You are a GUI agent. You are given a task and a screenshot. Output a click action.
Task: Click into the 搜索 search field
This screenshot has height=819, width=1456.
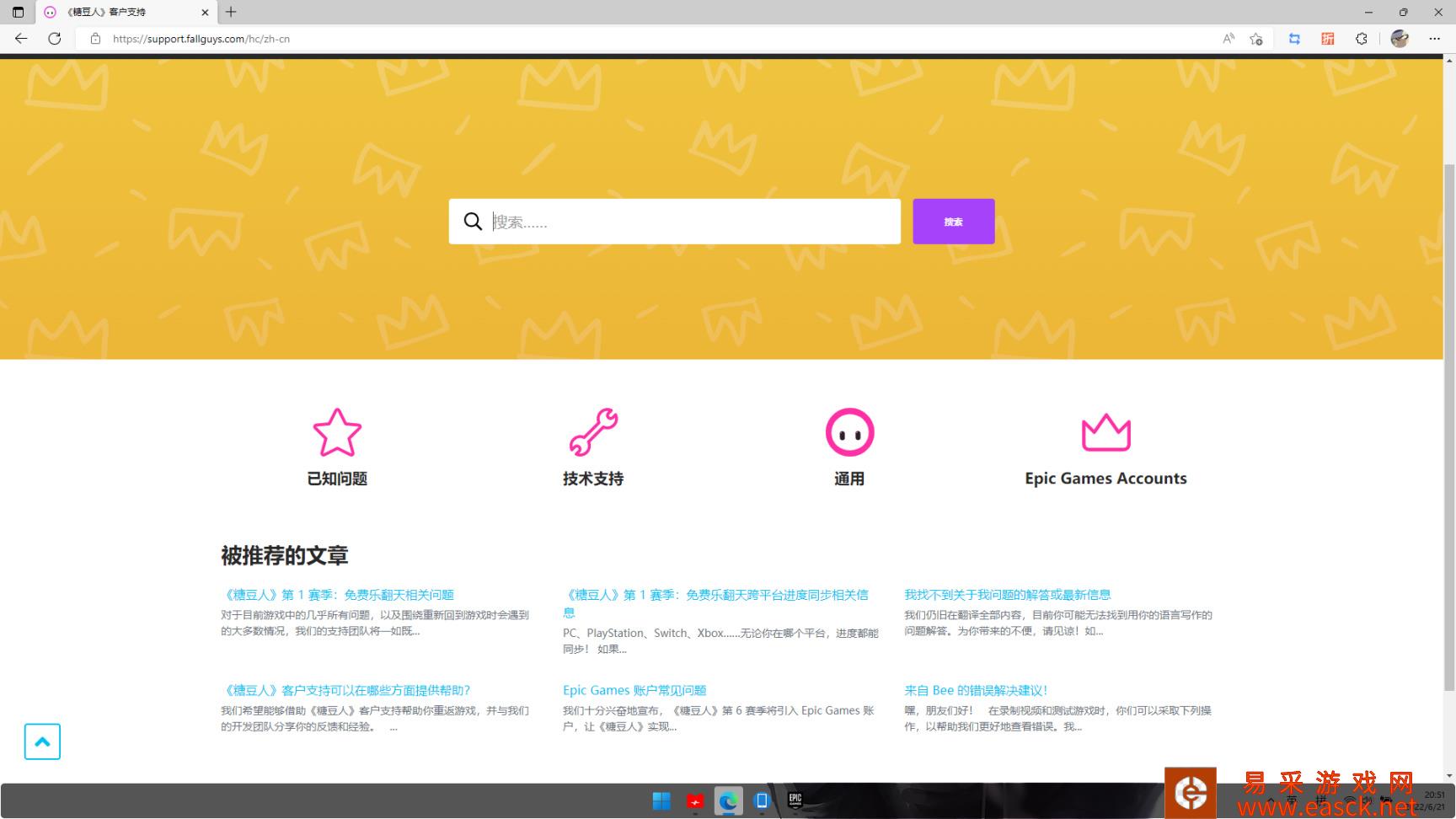tap(691, 222)
